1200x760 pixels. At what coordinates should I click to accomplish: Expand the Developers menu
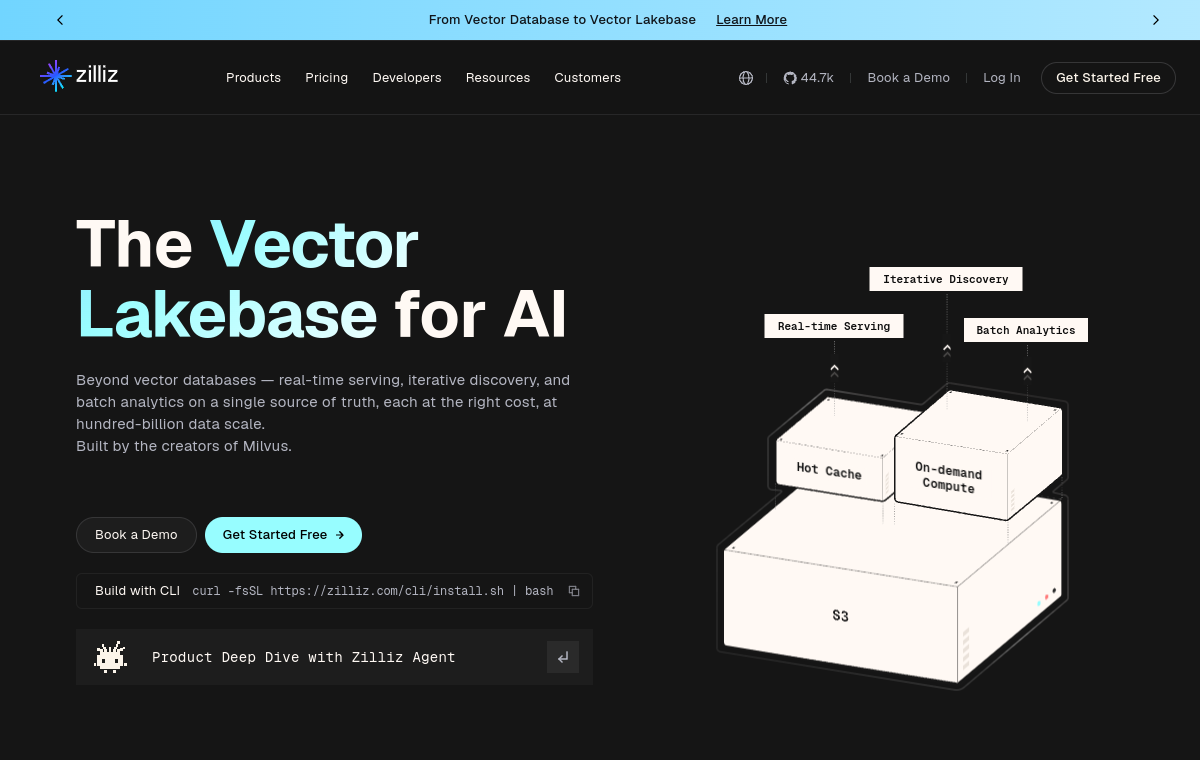pos(407,78)
